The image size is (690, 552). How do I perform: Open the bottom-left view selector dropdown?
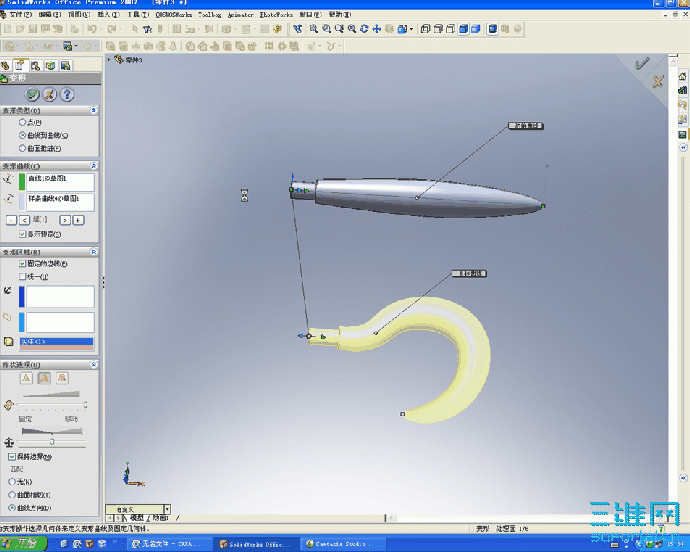167,509
